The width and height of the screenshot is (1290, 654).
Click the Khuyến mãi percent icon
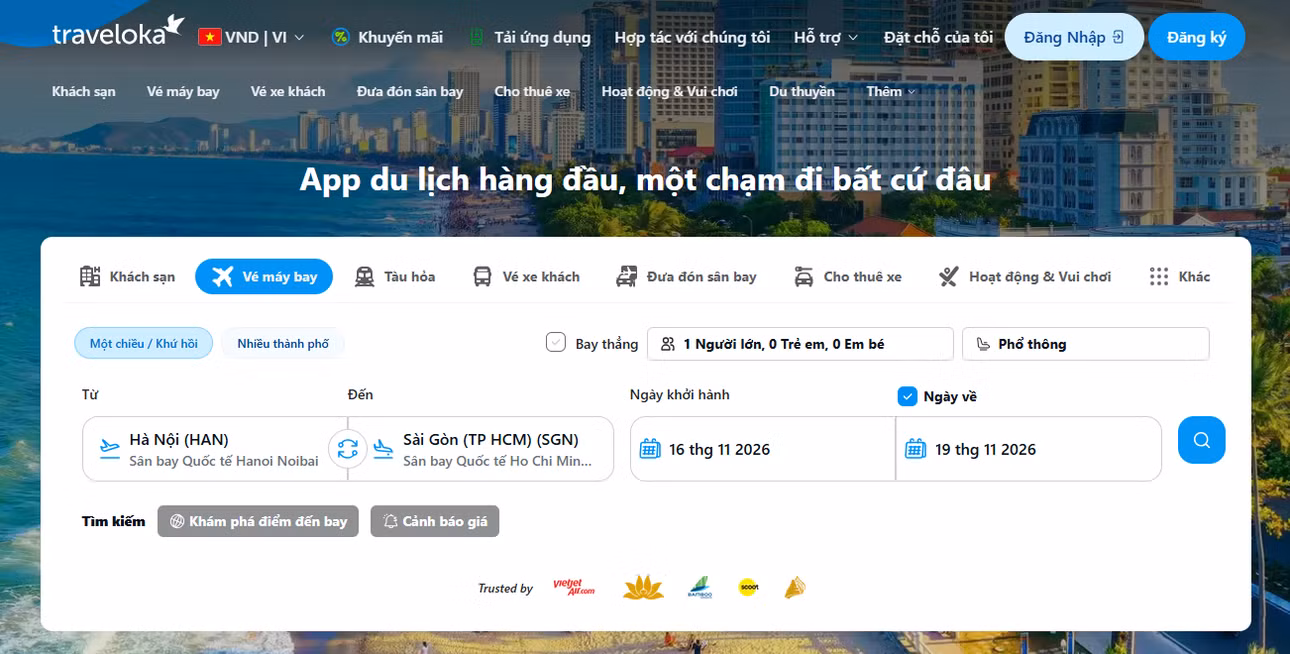[x=341, y=37]
